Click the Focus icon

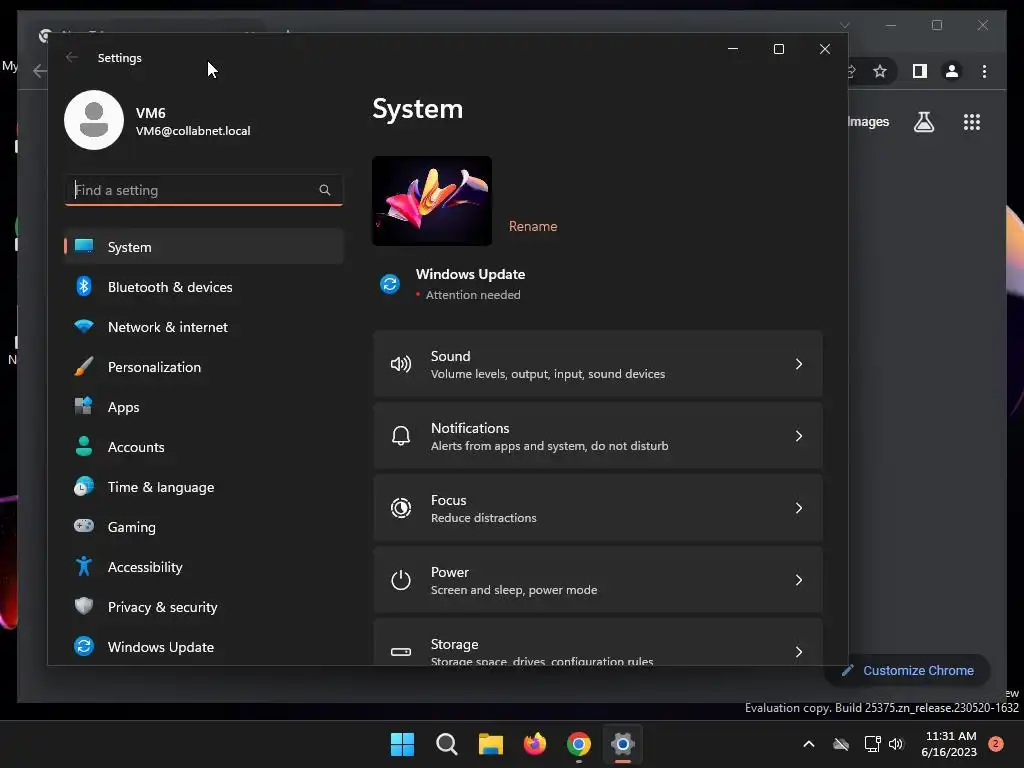click(400, 507)
